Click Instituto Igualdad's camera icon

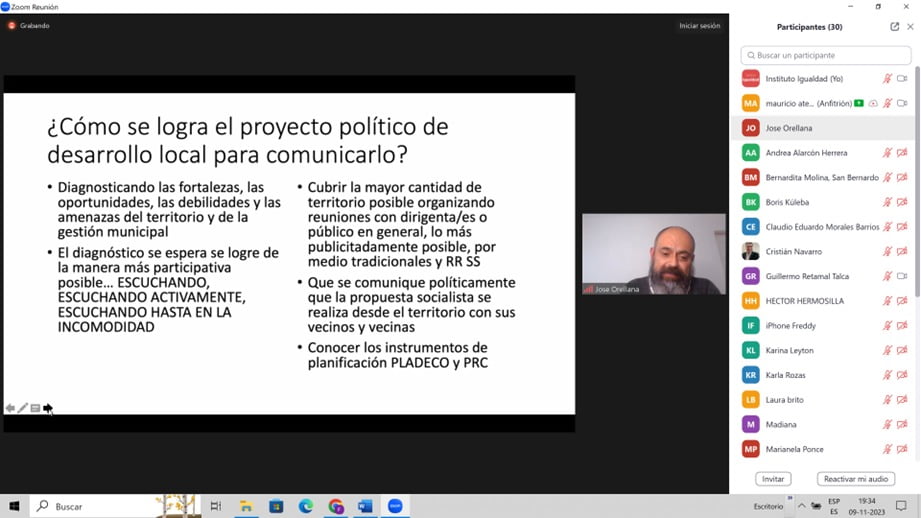(902, 79)
